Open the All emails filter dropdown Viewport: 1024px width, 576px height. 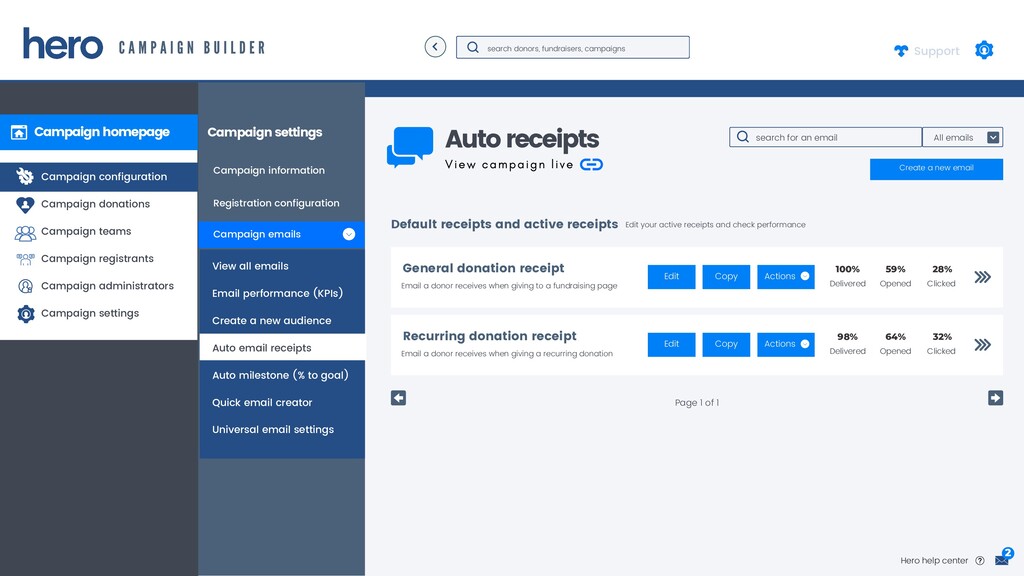click(x=963, y=137)
